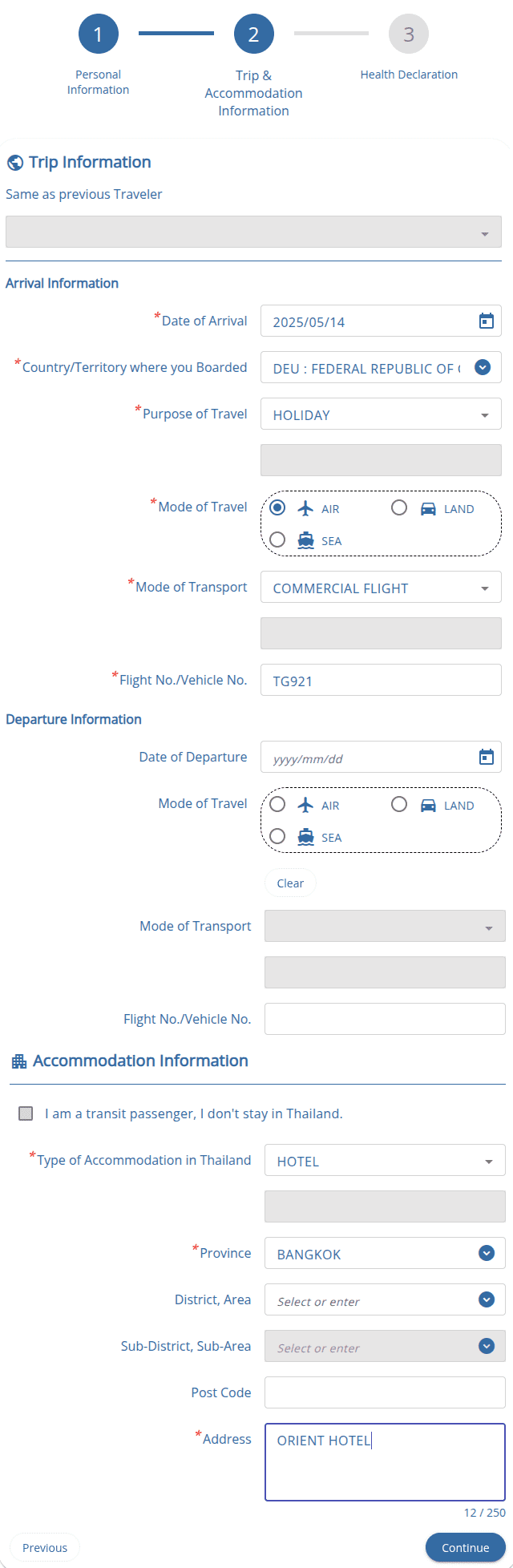
Task: Go to step 1 Personal Information
Action: 99,34
